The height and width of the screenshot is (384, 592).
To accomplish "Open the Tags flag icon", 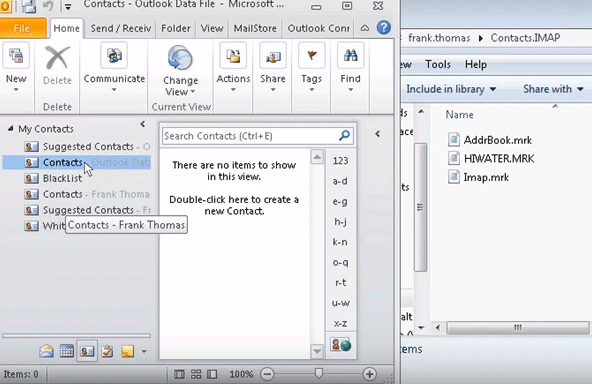I will (x=311, y=56).
